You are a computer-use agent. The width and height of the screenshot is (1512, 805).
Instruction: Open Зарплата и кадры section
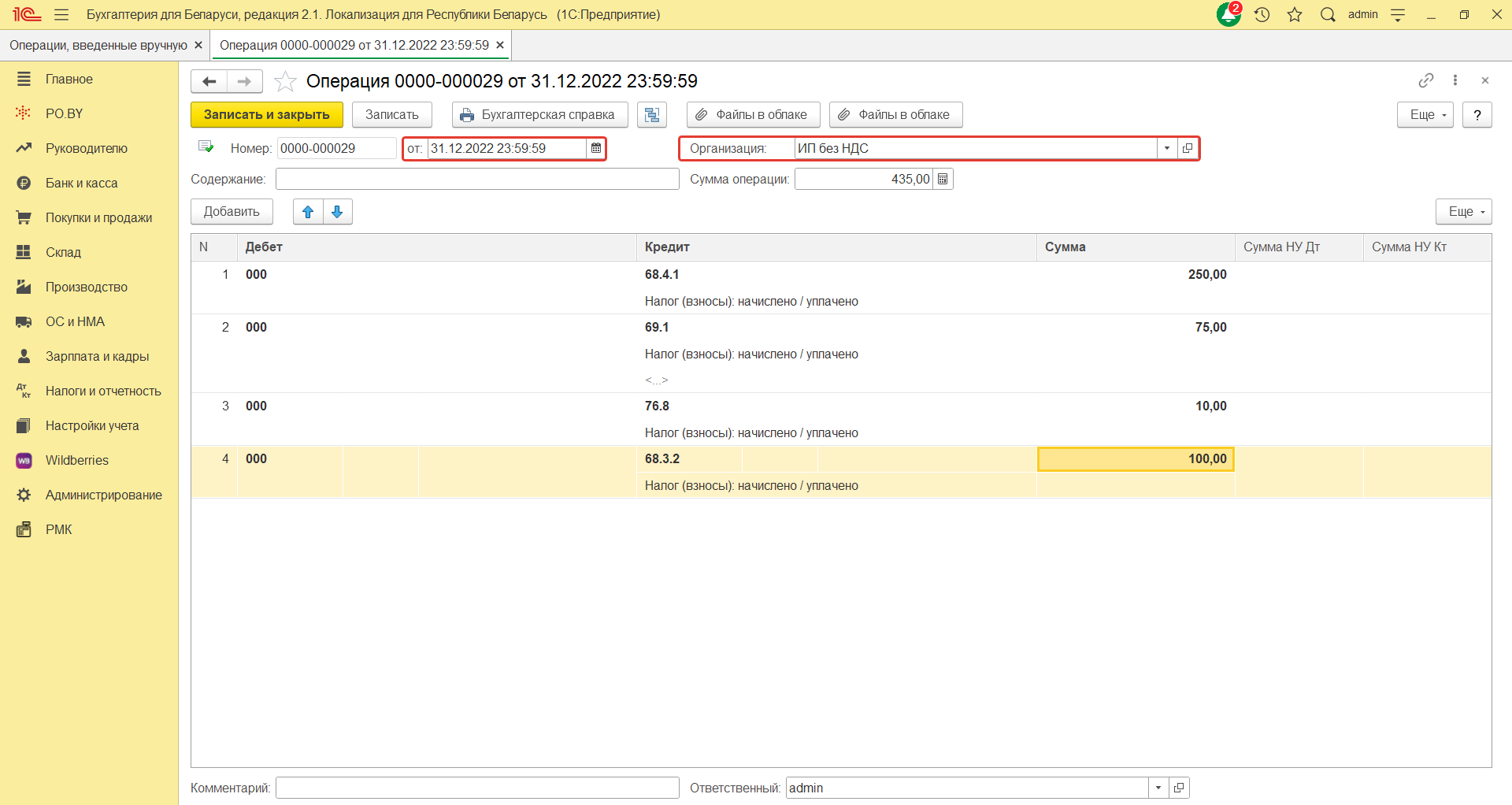pyautogui.click(x=97, y=356)
